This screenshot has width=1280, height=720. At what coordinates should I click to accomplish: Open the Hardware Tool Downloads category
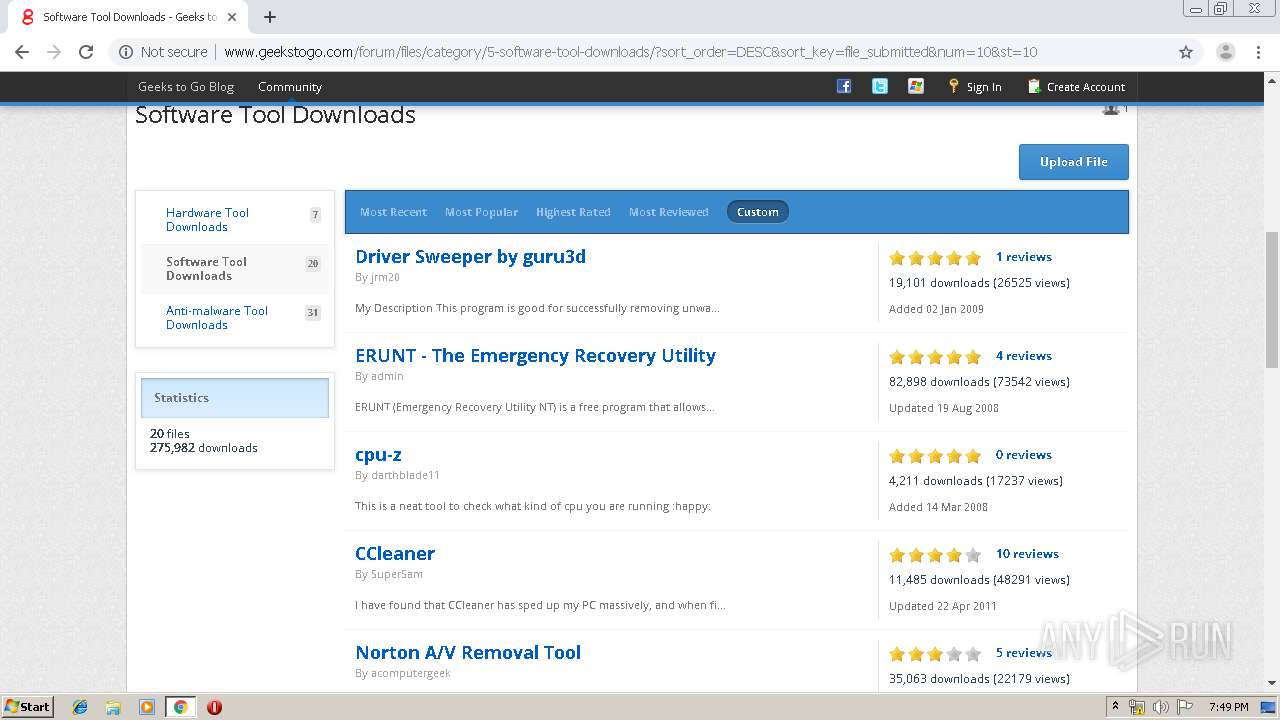point(207,220)
